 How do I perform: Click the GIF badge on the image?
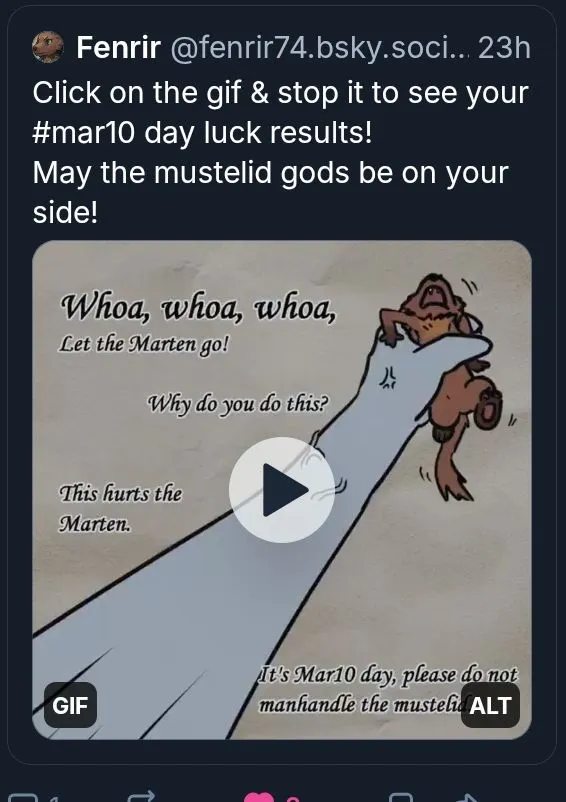click(70, 705)
